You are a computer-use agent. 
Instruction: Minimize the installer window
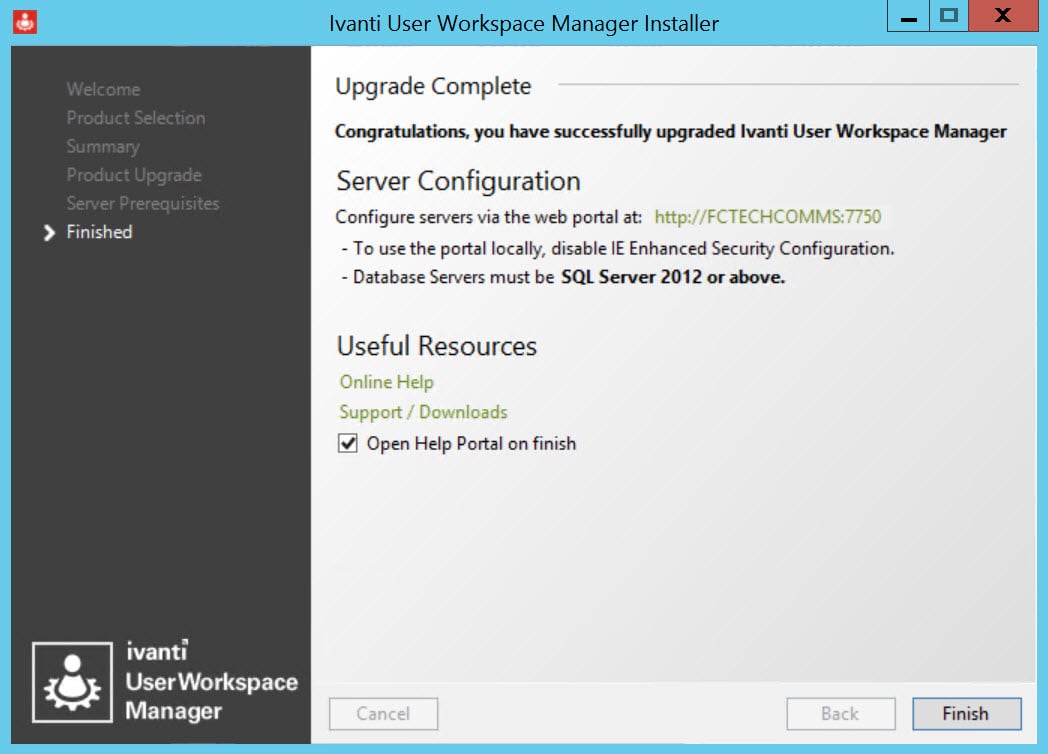tap(909, 18)
